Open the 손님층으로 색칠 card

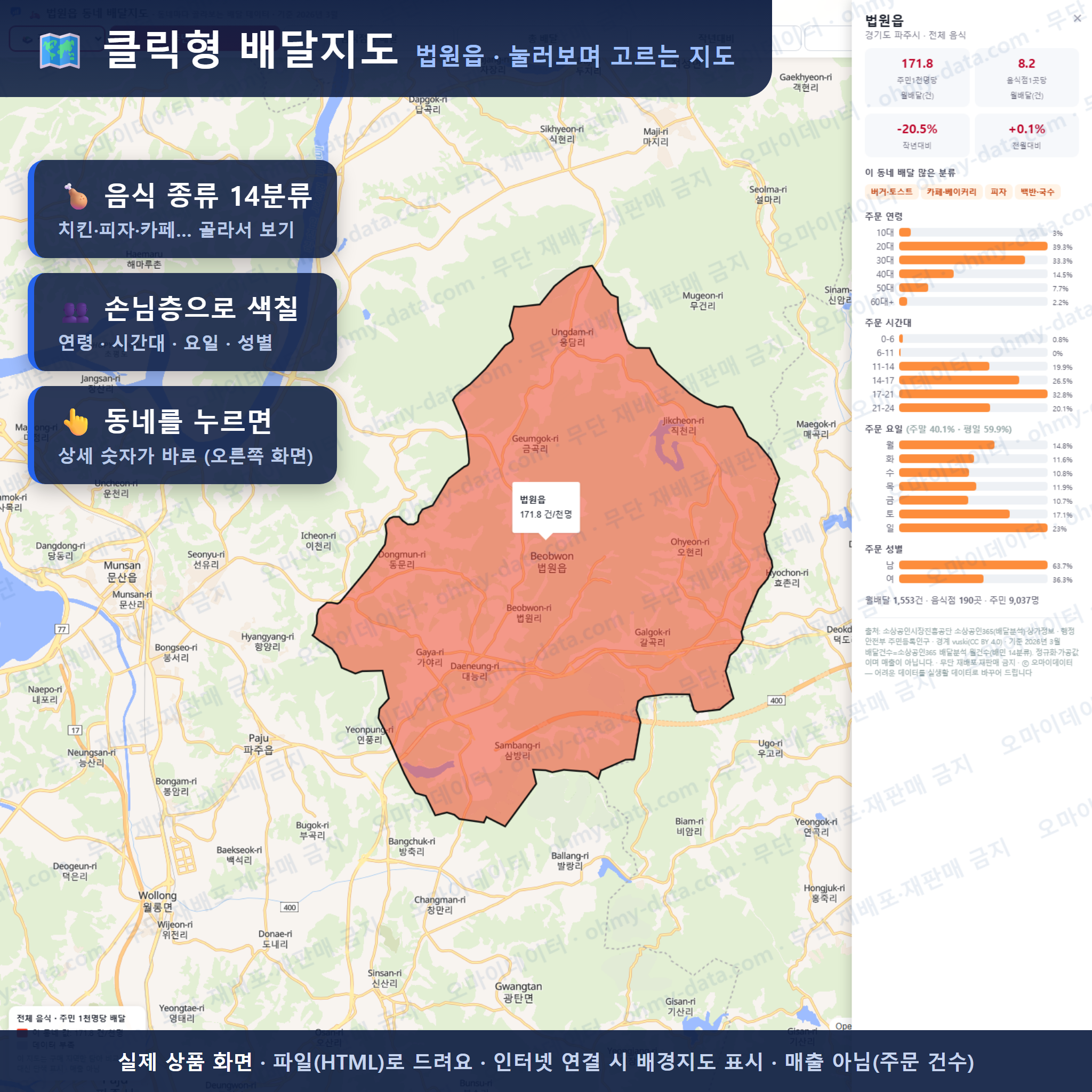coord(182,322)
